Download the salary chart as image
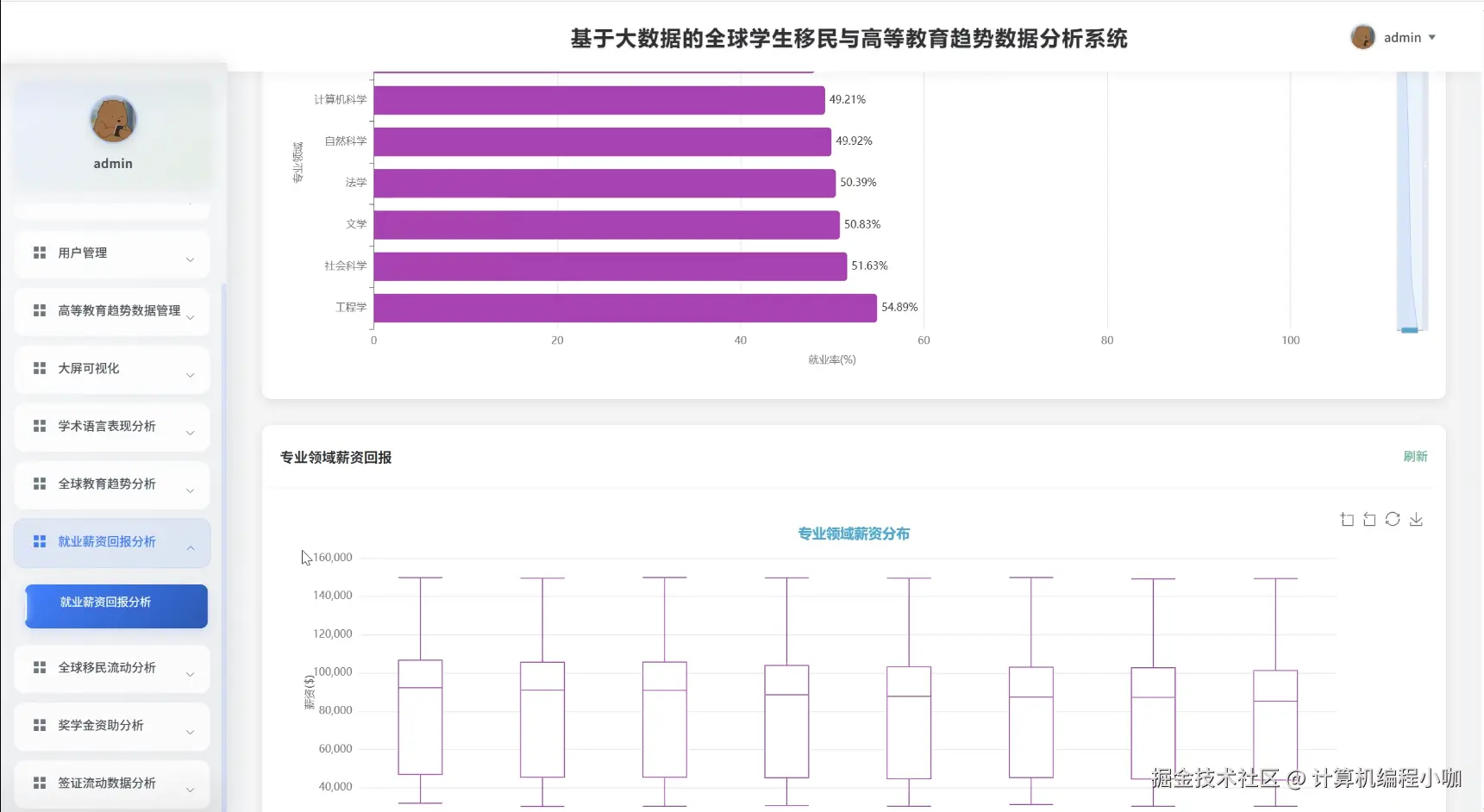The height and width of the screenshot is (812, 1484). [1416, 519]
